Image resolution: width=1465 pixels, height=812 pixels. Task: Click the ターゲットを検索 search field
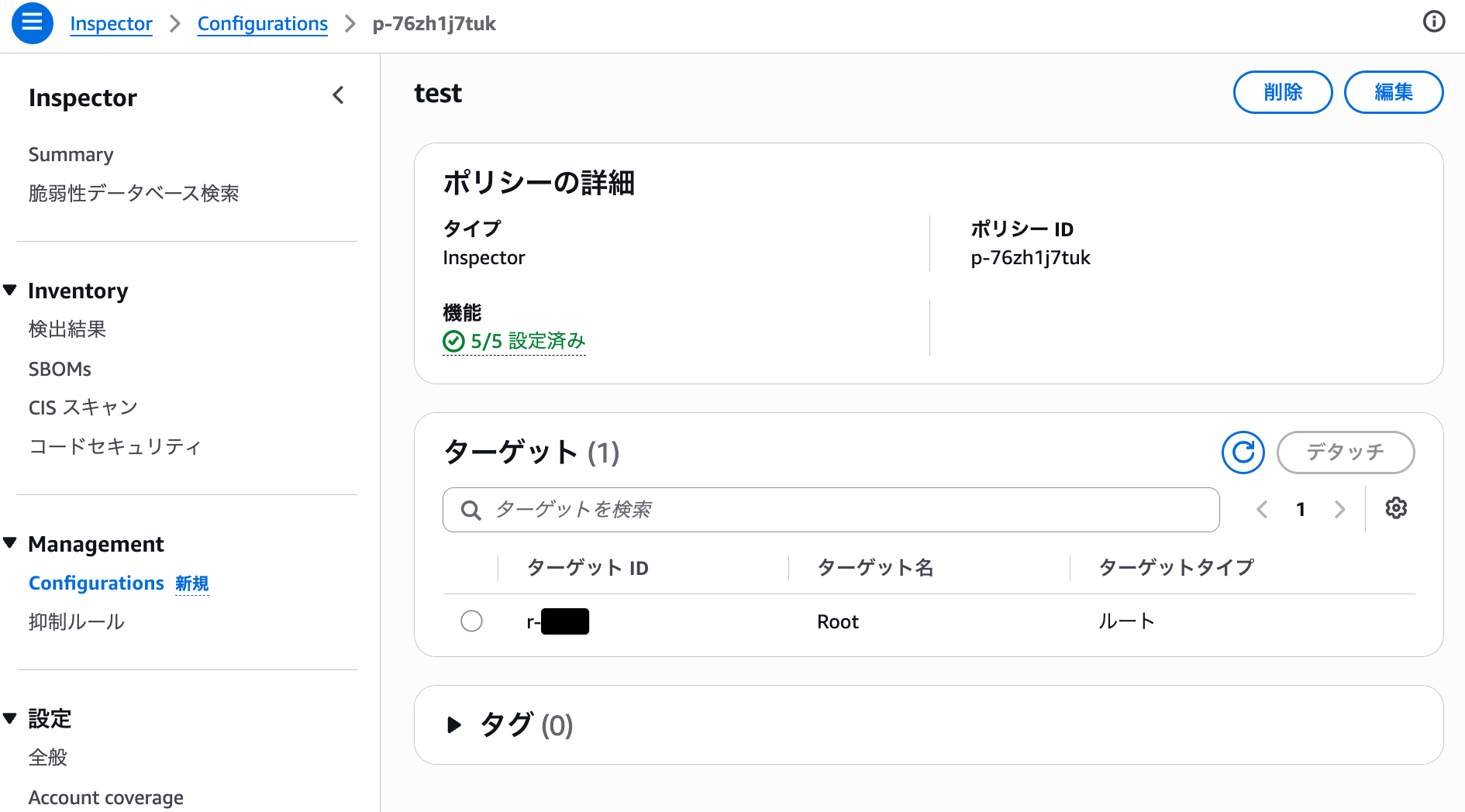pos(831,510)
